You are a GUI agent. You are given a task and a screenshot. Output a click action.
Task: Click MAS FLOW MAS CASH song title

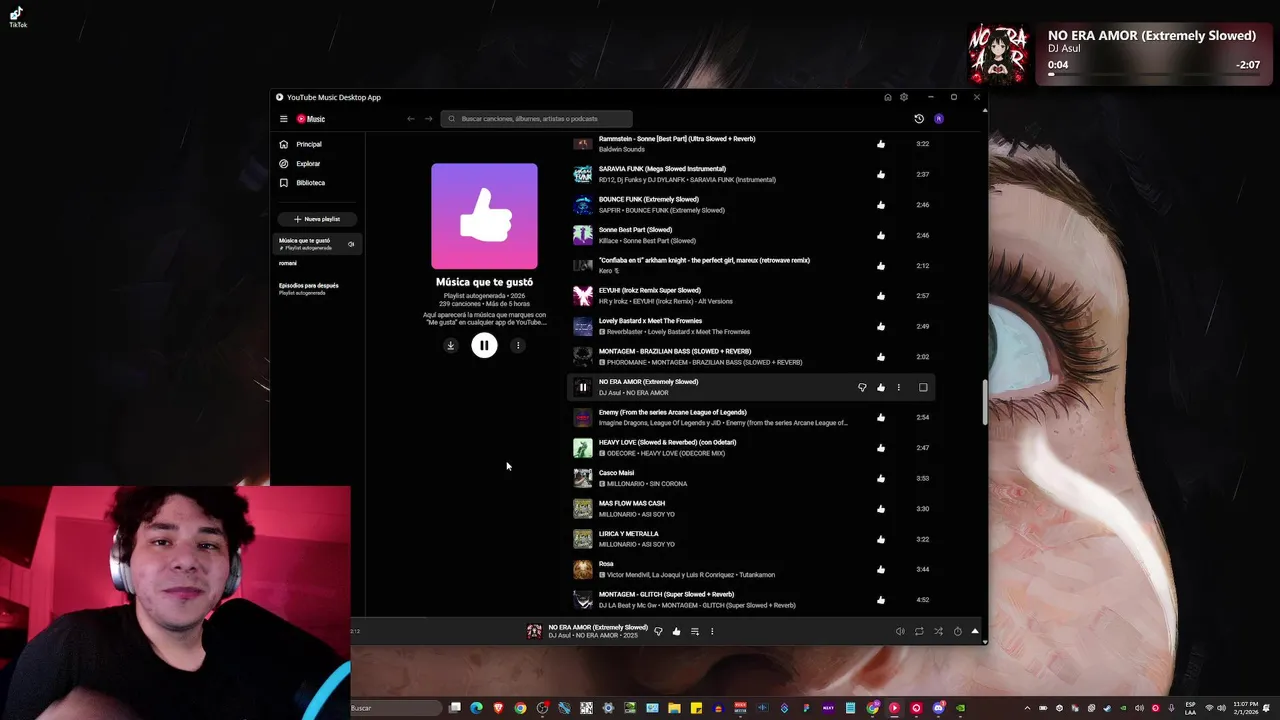(632, 503)
